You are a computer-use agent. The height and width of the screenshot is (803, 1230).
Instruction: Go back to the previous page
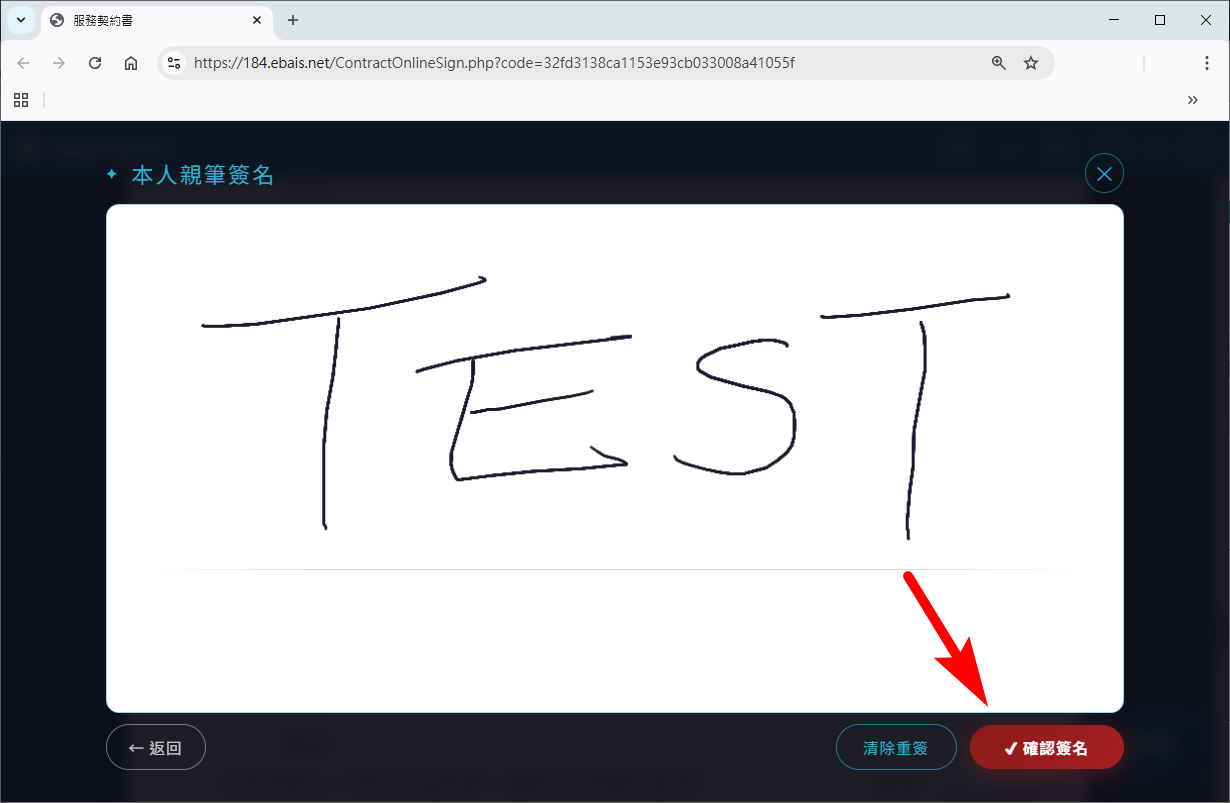(23, 63)
